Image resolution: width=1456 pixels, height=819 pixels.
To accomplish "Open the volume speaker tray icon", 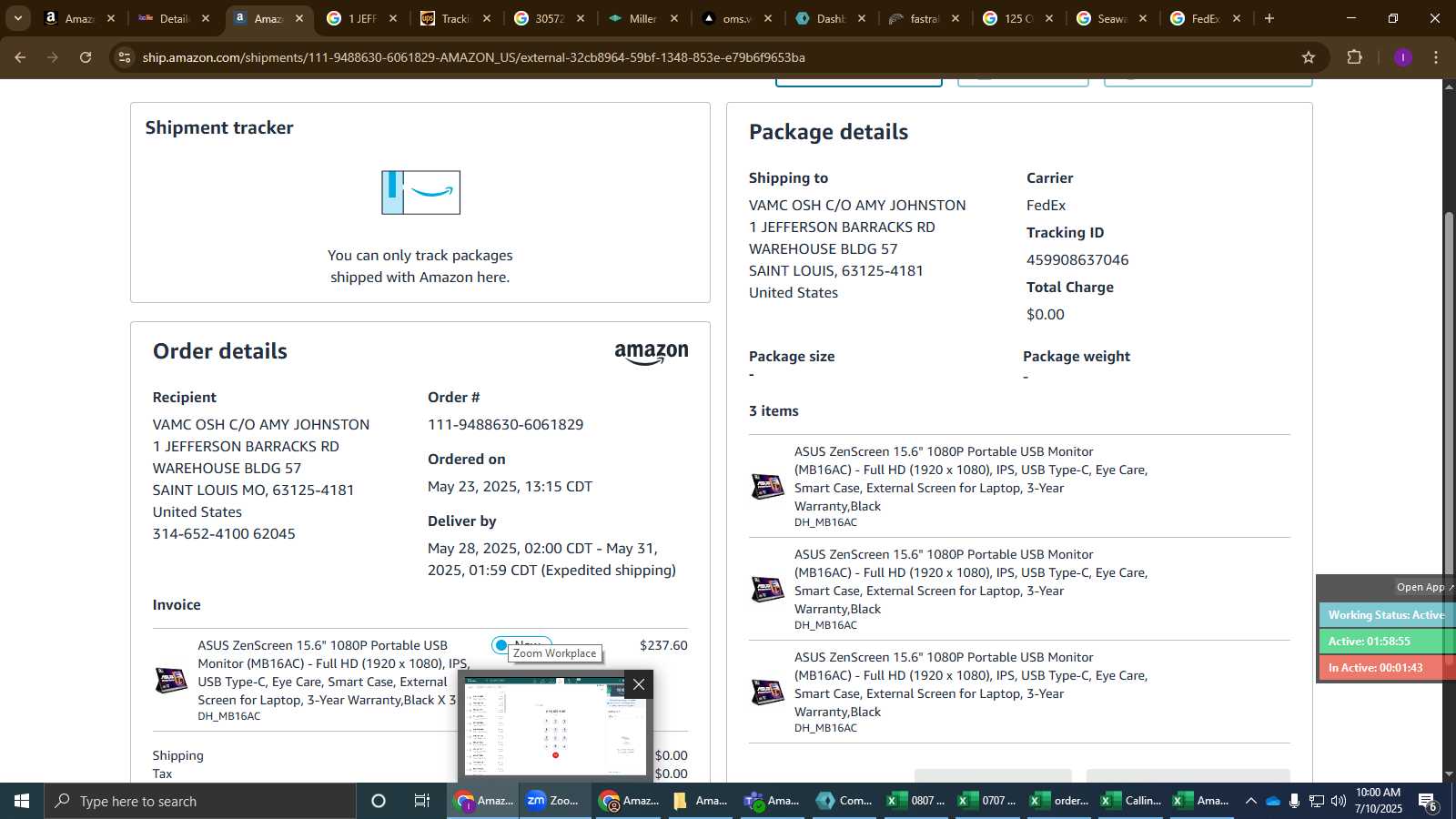I will [1338, 802].
